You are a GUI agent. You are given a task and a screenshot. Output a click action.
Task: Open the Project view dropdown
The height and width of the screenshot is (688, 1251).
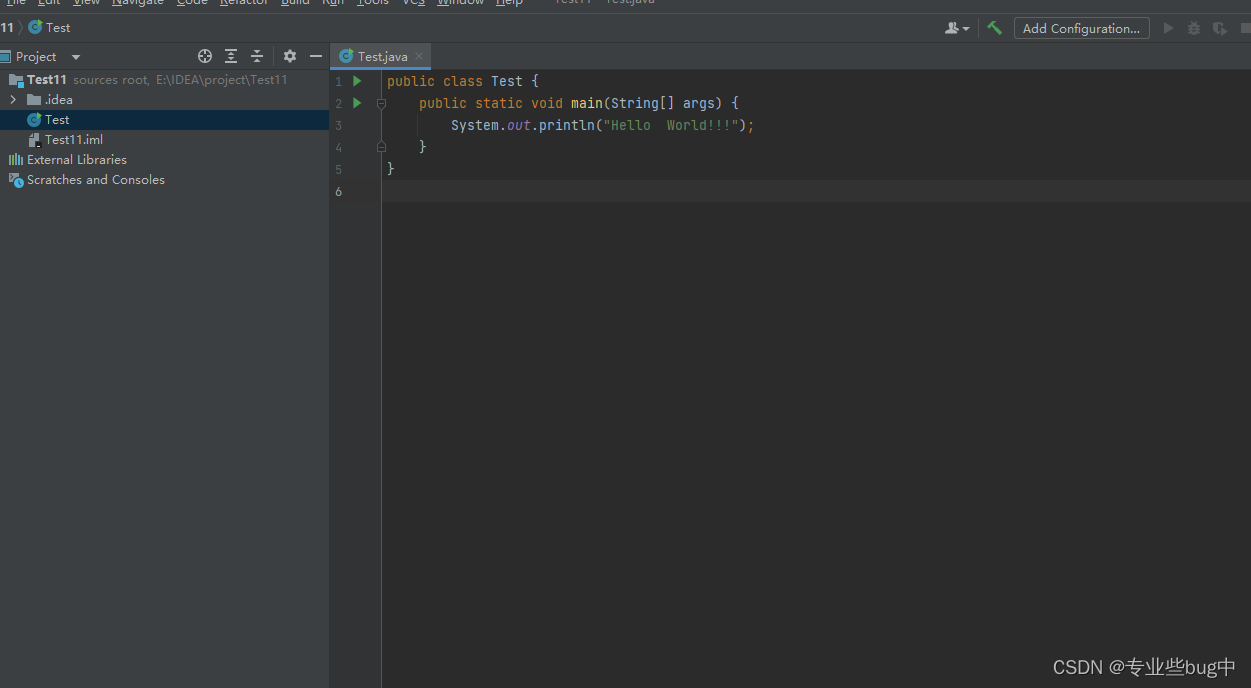pos(76,58)
